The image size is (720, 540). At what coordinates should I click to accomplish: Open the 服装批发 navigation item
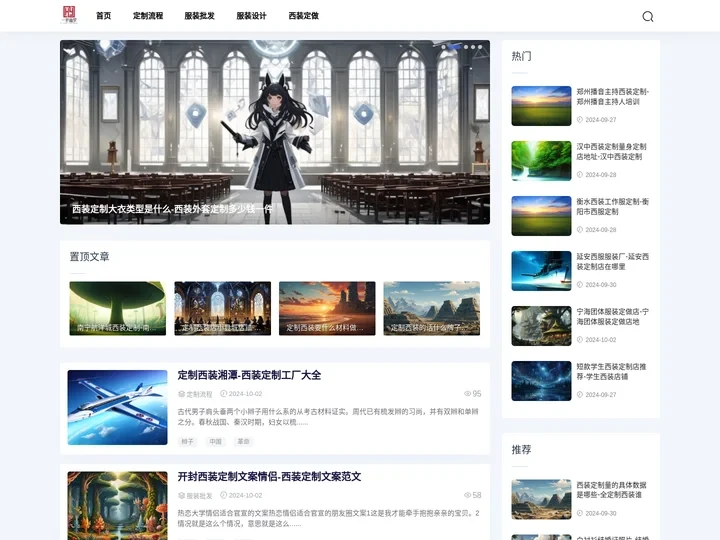point(199,16)
